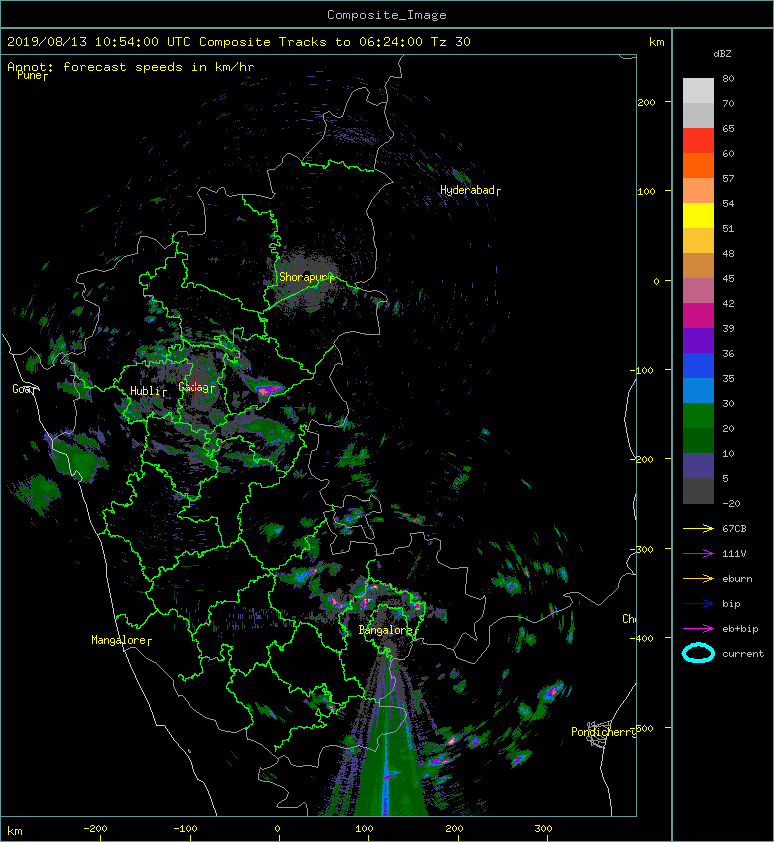Screen dimensions: 774x842
Task: Pick the light grey 70–80 dBZ swatch
Action: pyautogui.click(x=698, y=91)
